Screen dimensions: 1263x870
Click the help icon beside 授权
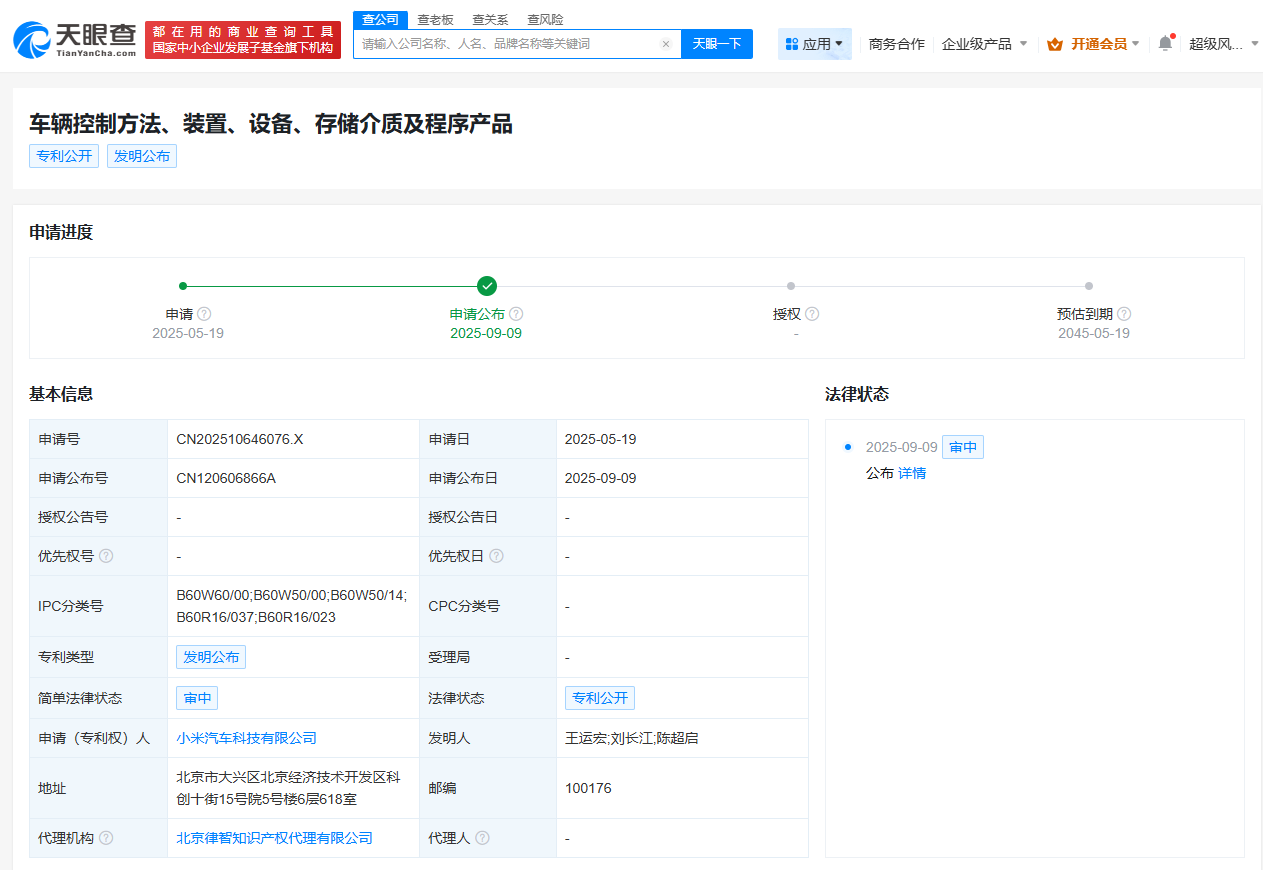click(811, 313)
